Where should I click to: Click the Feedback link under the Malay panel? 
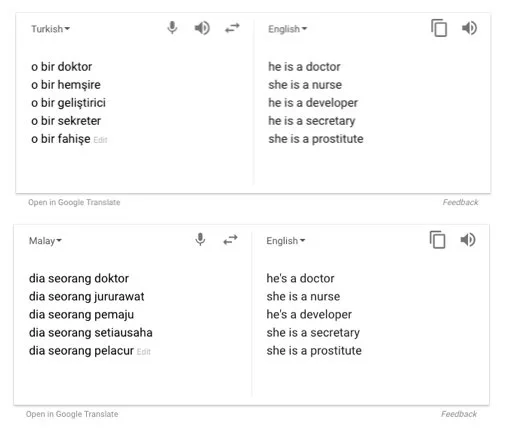pos(459,414)
